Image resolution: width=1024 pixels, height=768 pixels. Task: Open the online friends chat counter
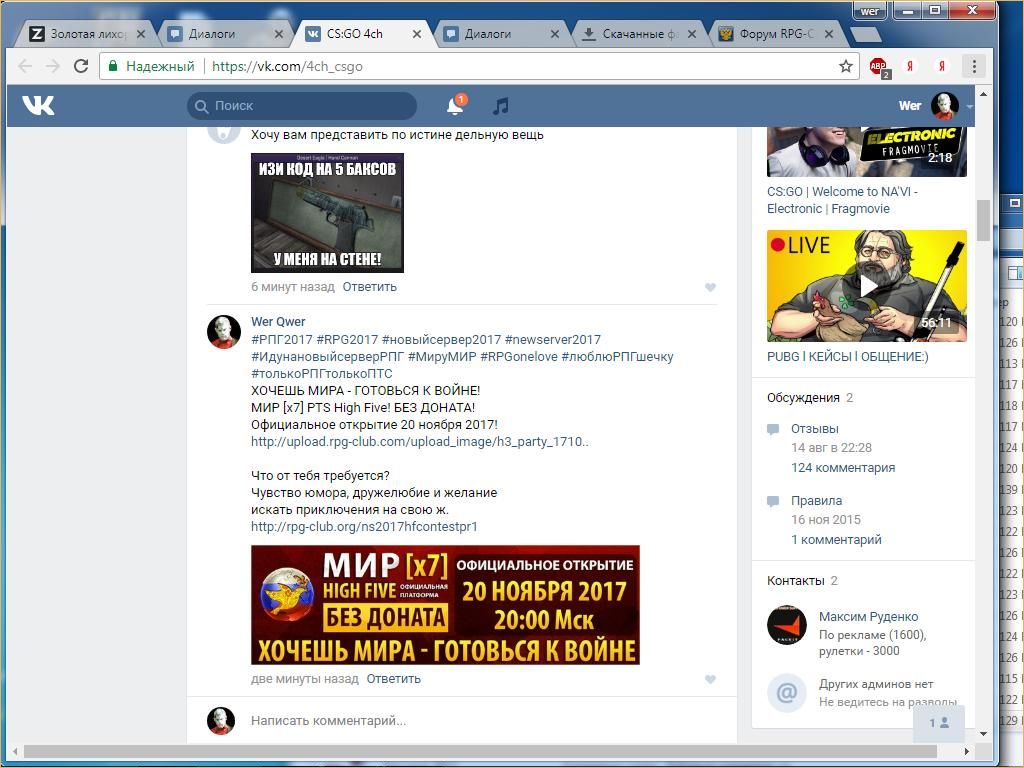938,722
